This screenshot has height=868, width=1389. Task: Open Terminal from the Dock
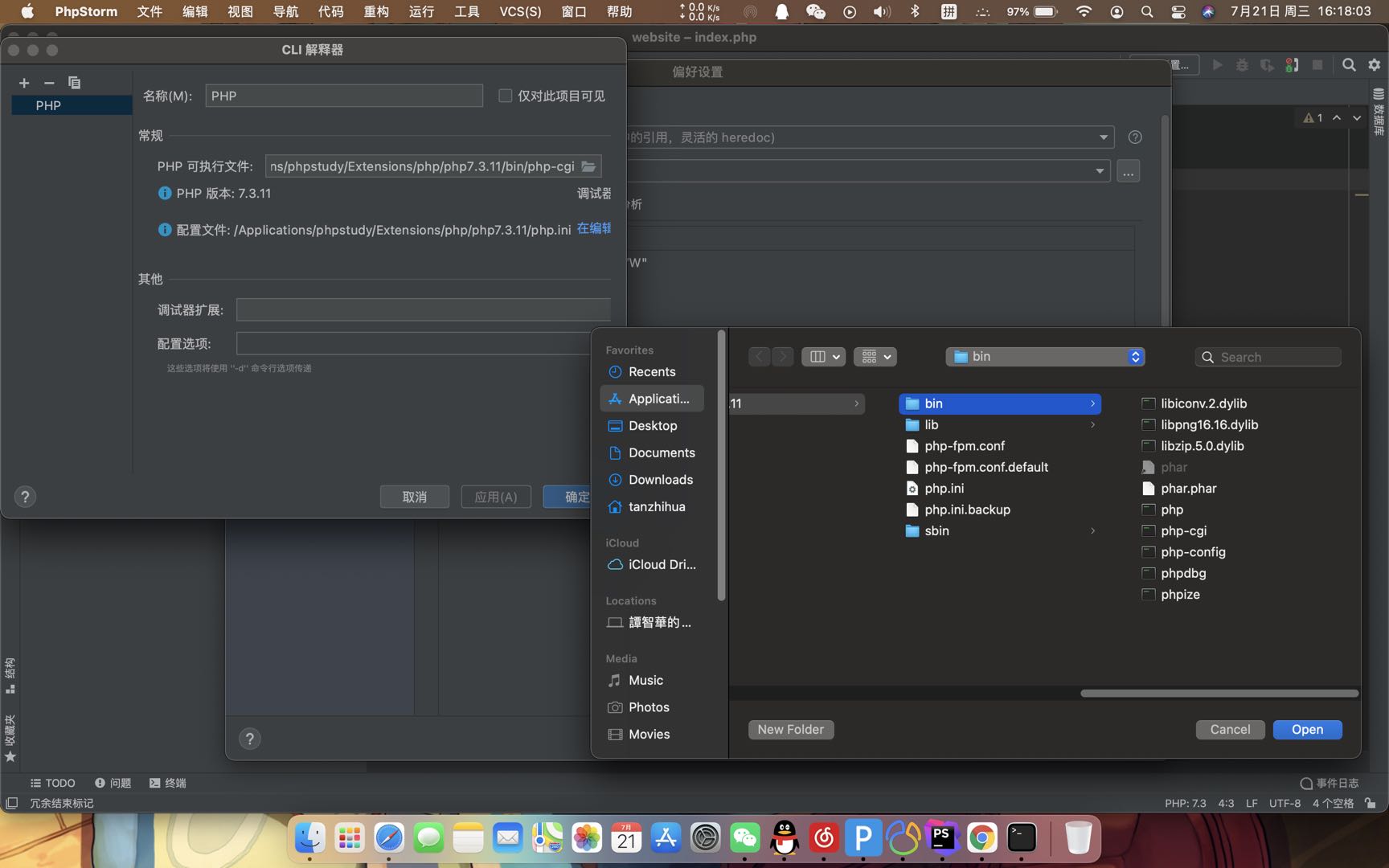1022,838
